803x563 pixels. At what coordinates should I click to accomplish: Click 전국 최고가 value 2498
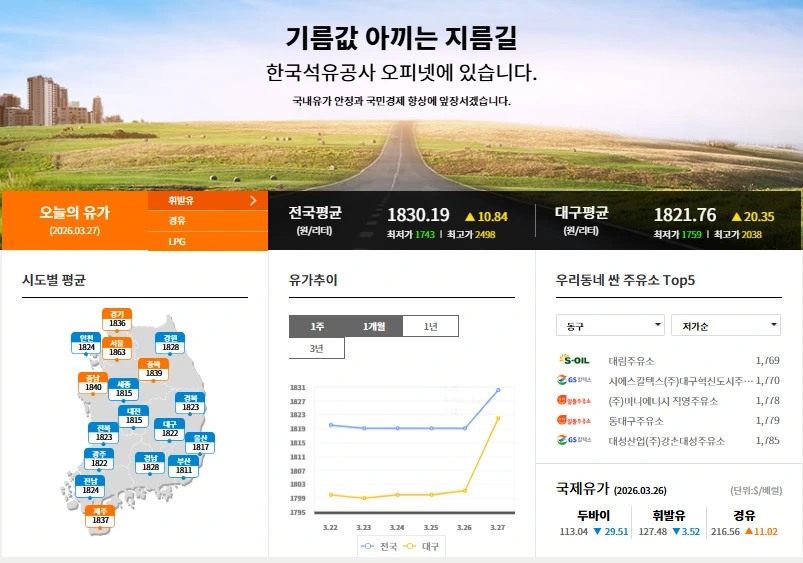[484, 235]
